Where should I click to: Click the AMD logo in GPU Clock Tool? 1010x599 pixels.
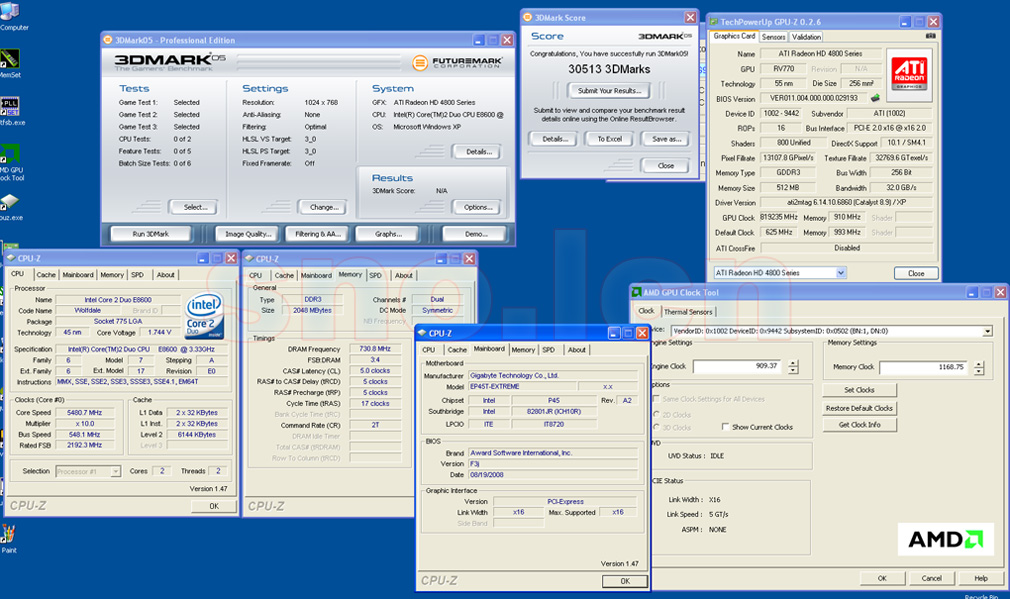coord(946,539)
